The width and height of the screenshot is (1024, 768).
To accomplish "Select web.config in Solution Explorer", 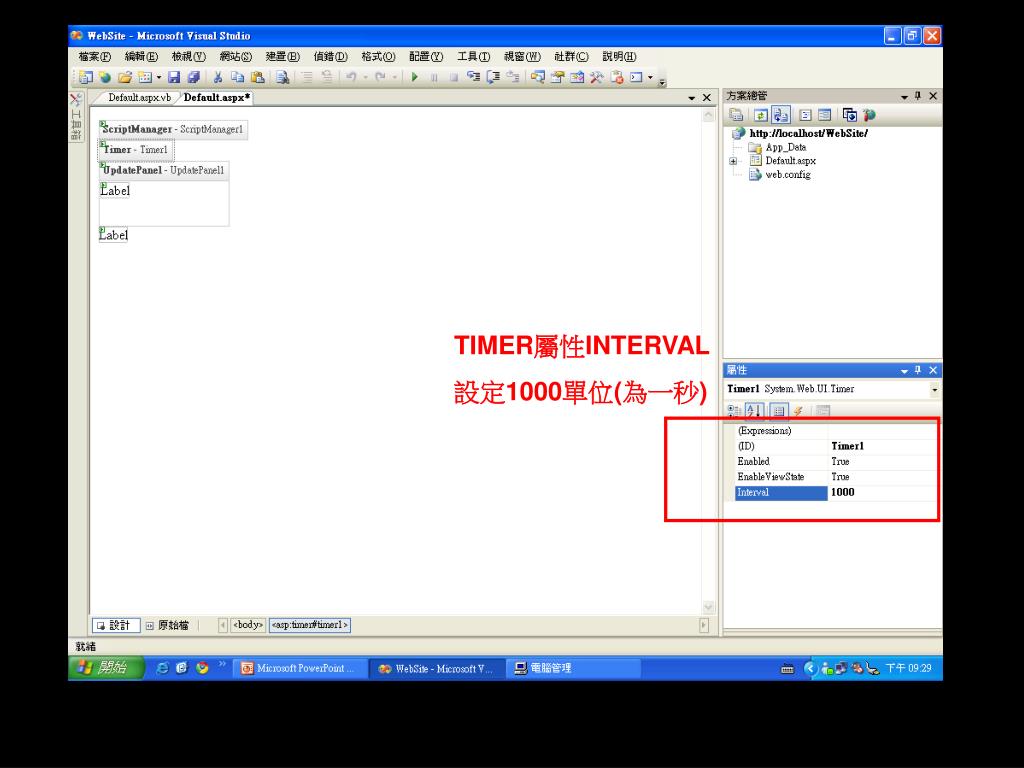I will click(x=787, y=175).
